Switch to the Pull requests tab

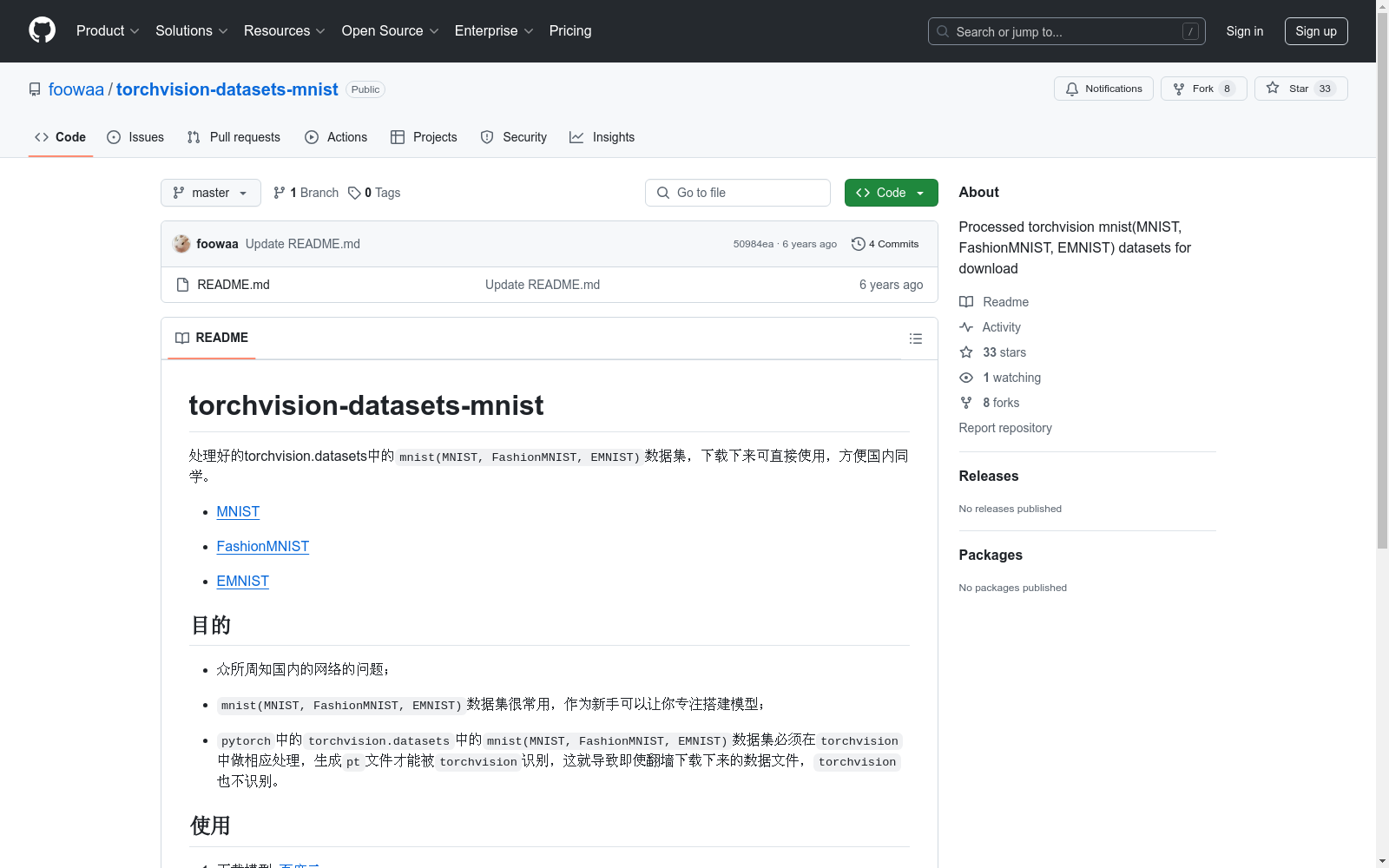234,137
